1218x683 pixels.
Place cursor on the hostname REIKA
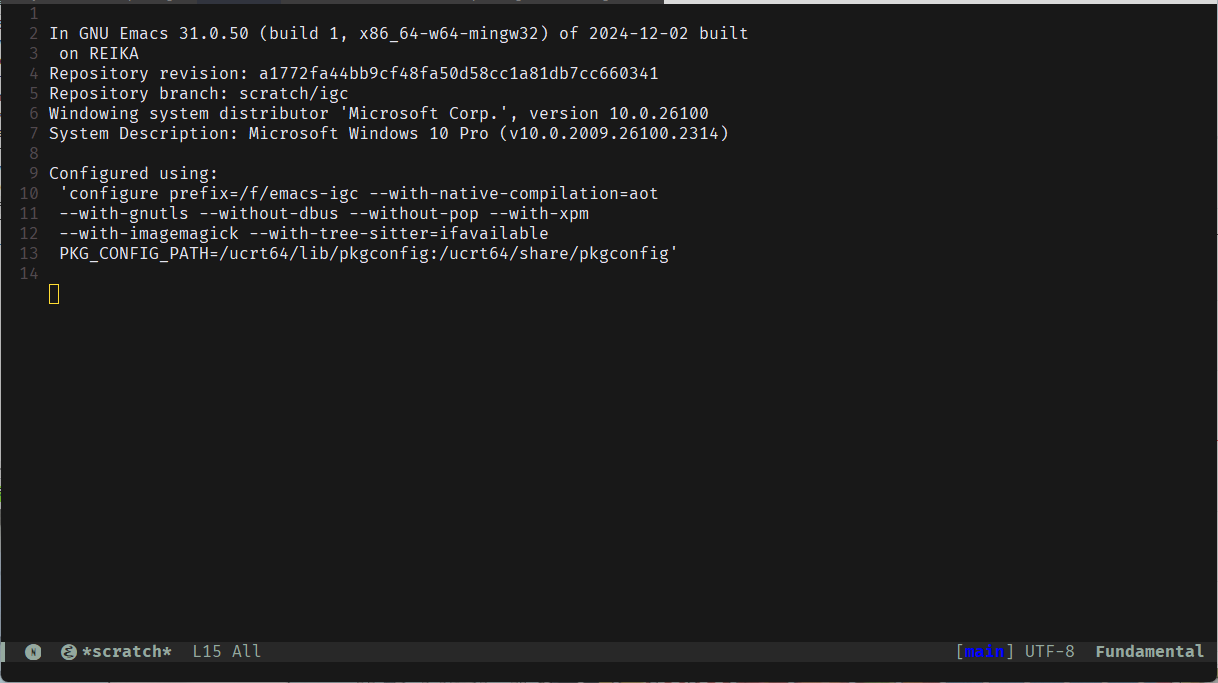(x=114, y=53)
